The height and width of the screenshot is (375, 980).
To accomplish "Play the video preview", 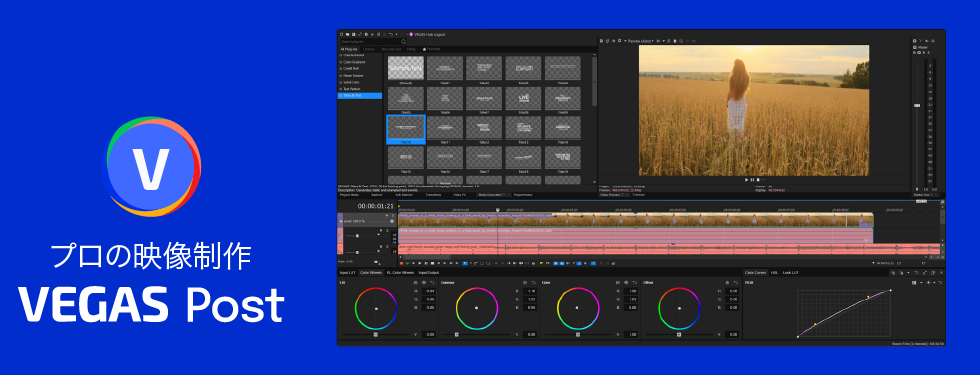I will pyautogui.click(x=746, y=179).
